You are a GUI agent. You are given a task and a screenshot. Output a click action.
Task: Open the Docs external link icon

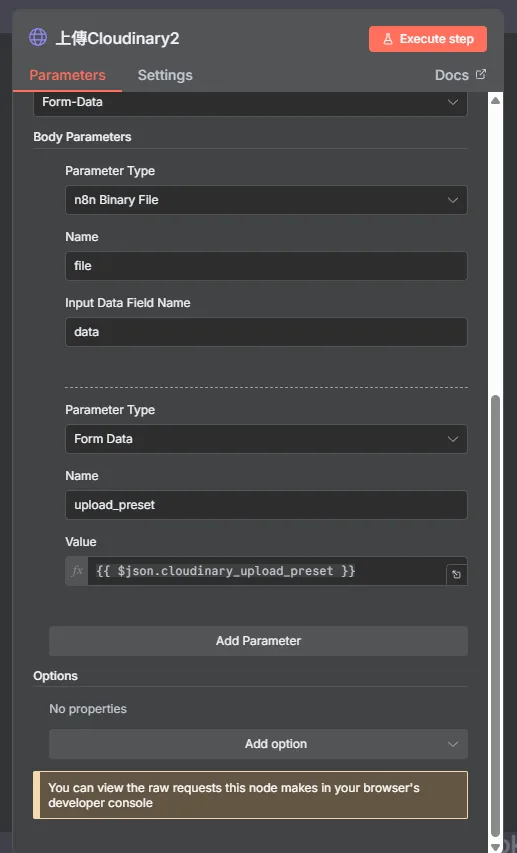[x=481, y=74]
